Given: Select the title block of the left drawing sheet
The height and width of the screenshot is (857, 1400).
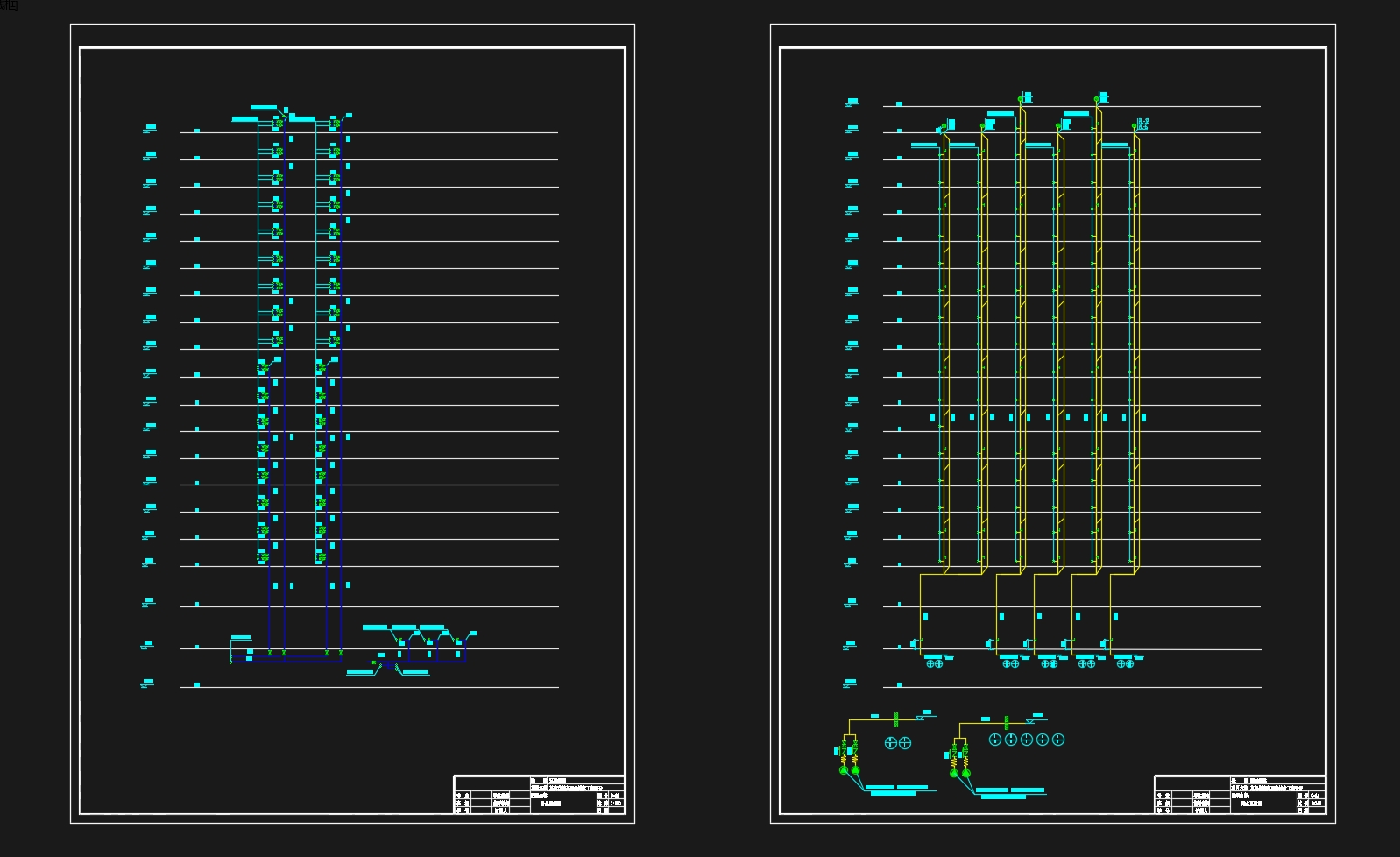Looking at the screenshot, I should (539, 795).
